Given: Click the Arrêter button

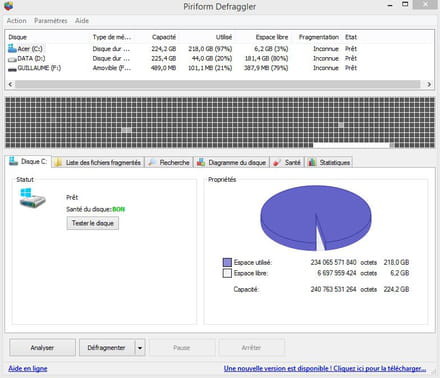Looking at the screenshot, I should (251, 348).
